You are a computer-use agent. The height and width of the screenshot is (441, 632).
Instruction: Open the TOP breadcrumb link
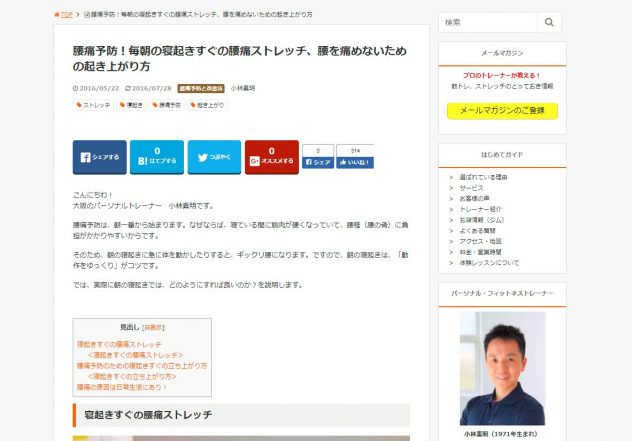tap(67, 15)
